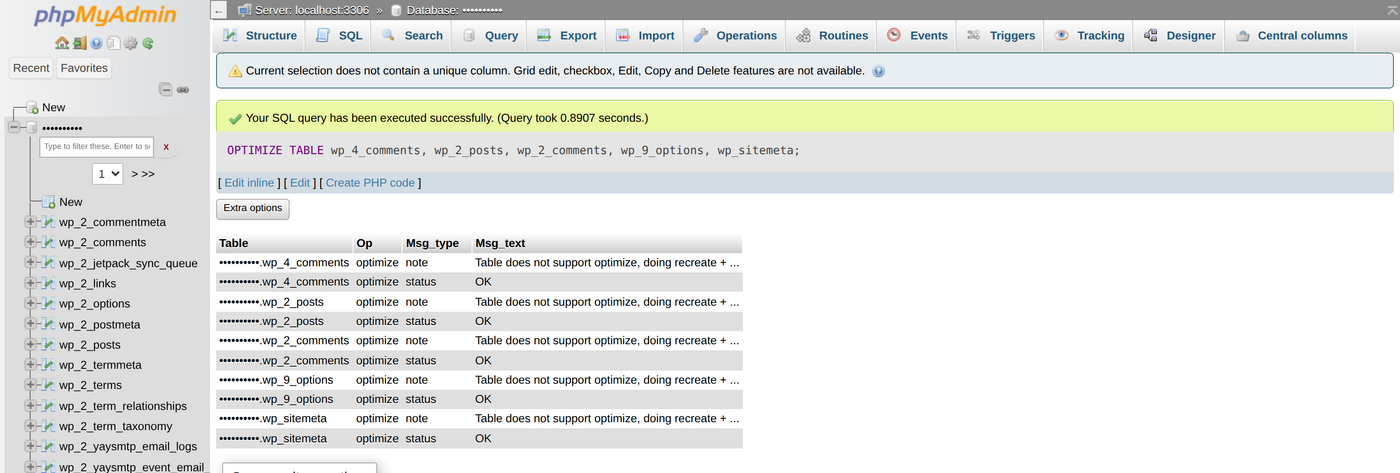Expand the wp_2_jetpack_sync_queue table node
Screen dimensions: 1400x473
coord(31,263)
